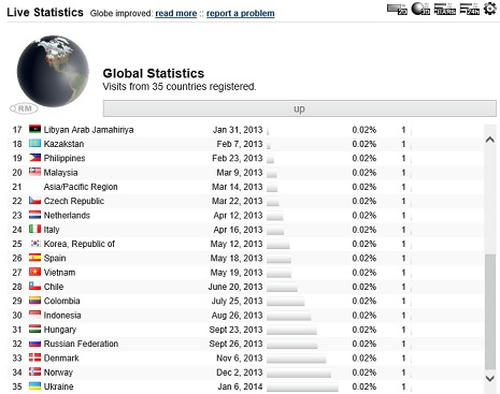Click the scrollbar down chevron
Image resolution: width=500 pixels, height=394 pixels.
point(490,378)
